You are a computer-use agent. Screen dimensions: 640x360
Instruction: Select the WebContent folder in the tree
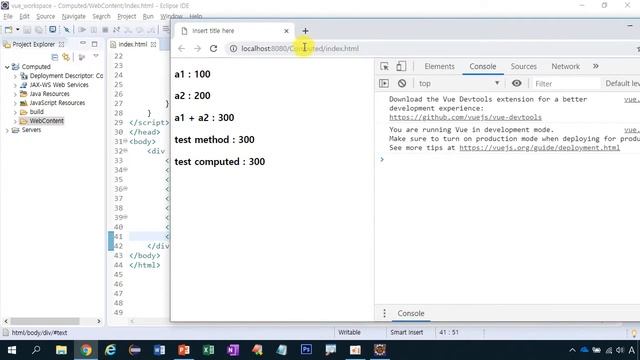click(46, 121)
